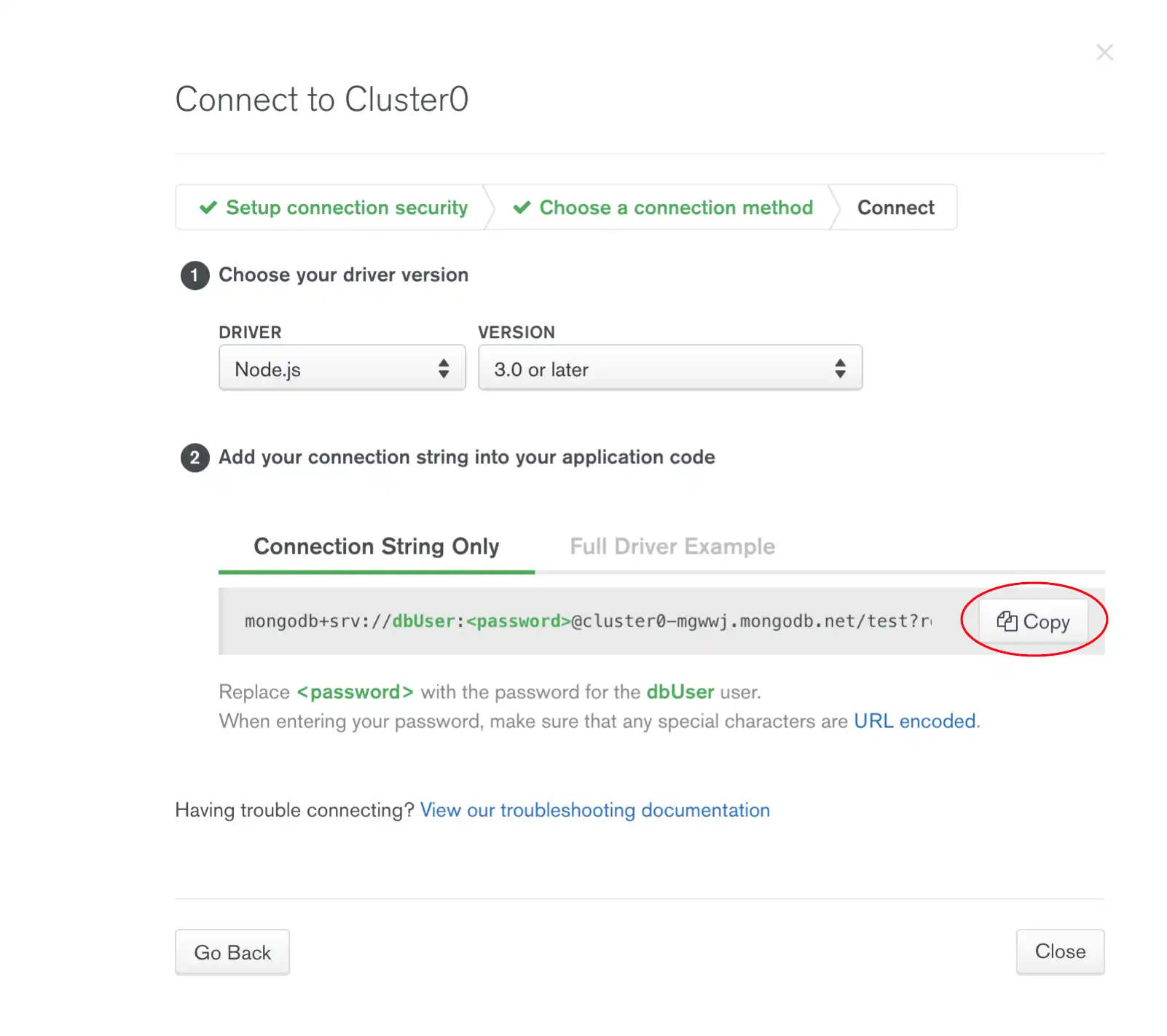The height and width of the screenshot is (1036, 1167).
Task: Click the VERSION label
Action: pos(516,332)
